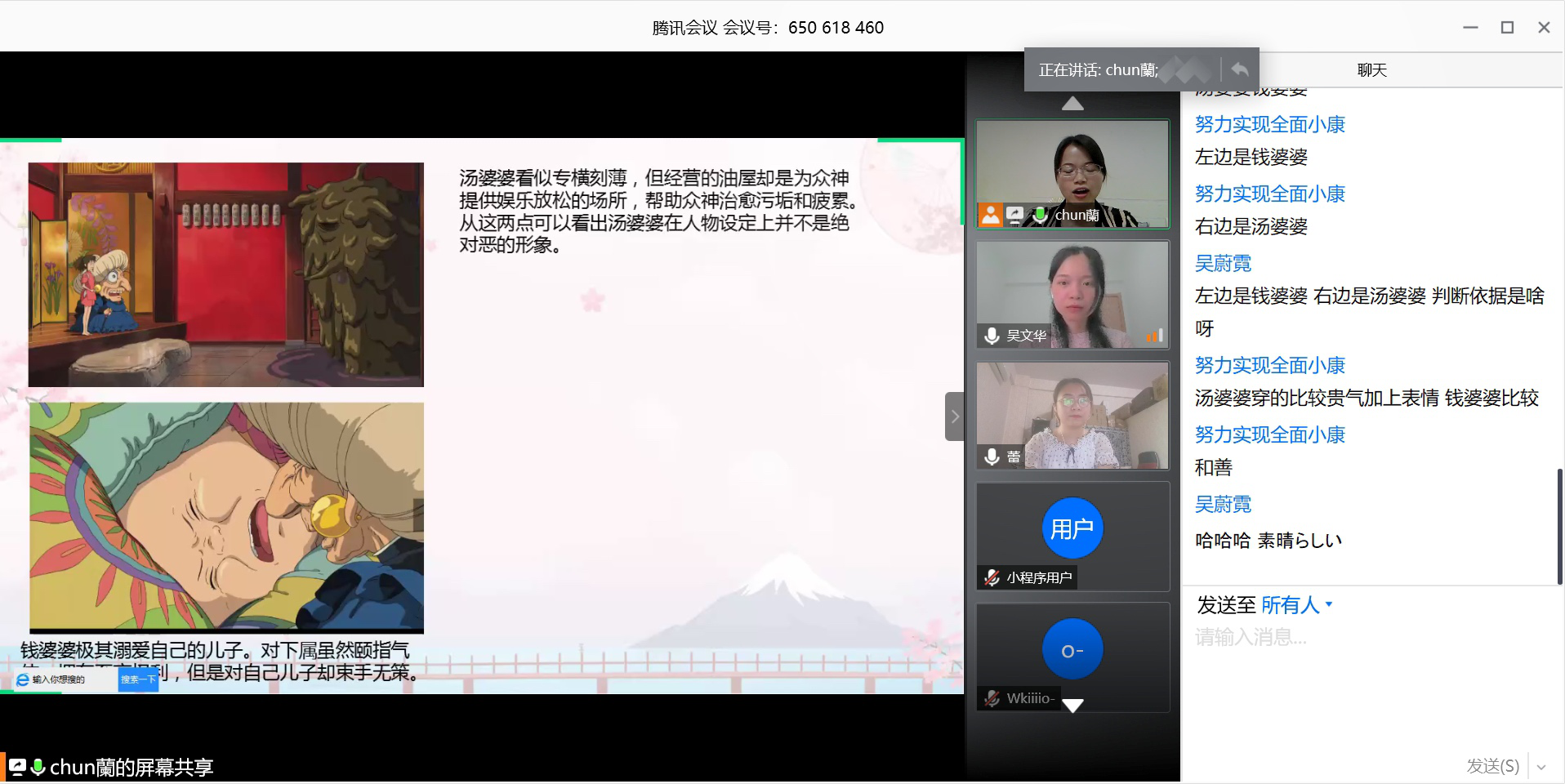1565x784 pixels.
Task: Click the chat message 和善
Action: click(1214, 467)
